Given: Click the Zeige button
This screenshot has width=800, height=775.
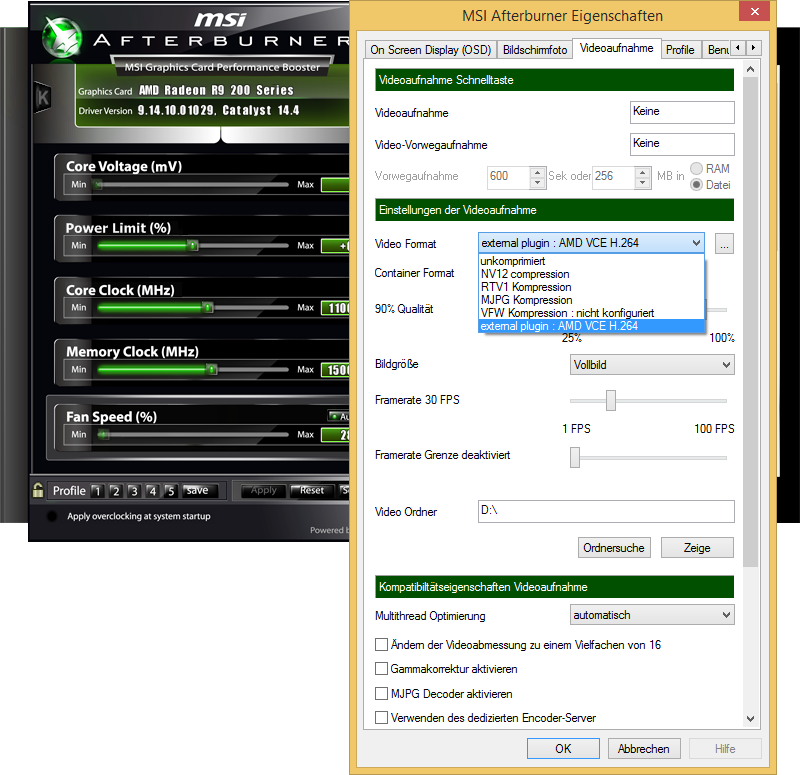Looking at the screenshot, I should 697,547.
